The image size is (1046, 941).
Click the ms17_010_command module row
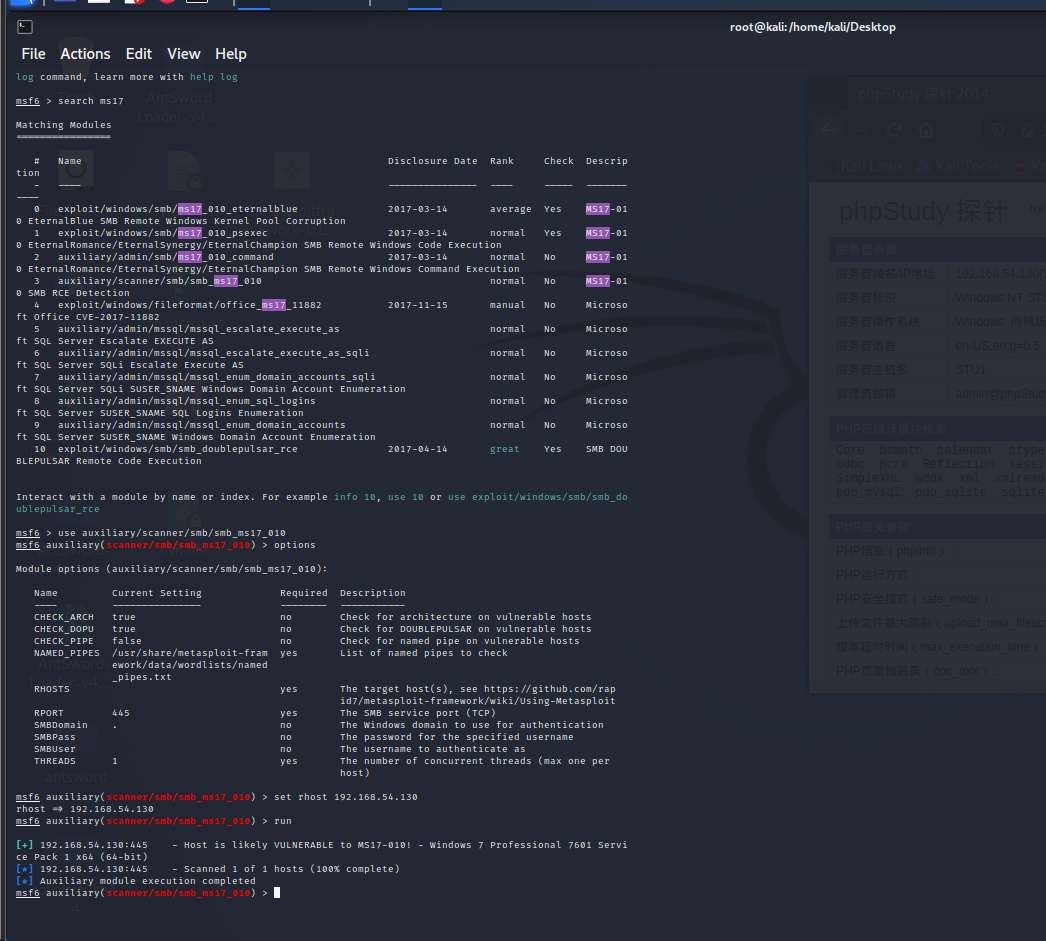click(x=322, y=257)
